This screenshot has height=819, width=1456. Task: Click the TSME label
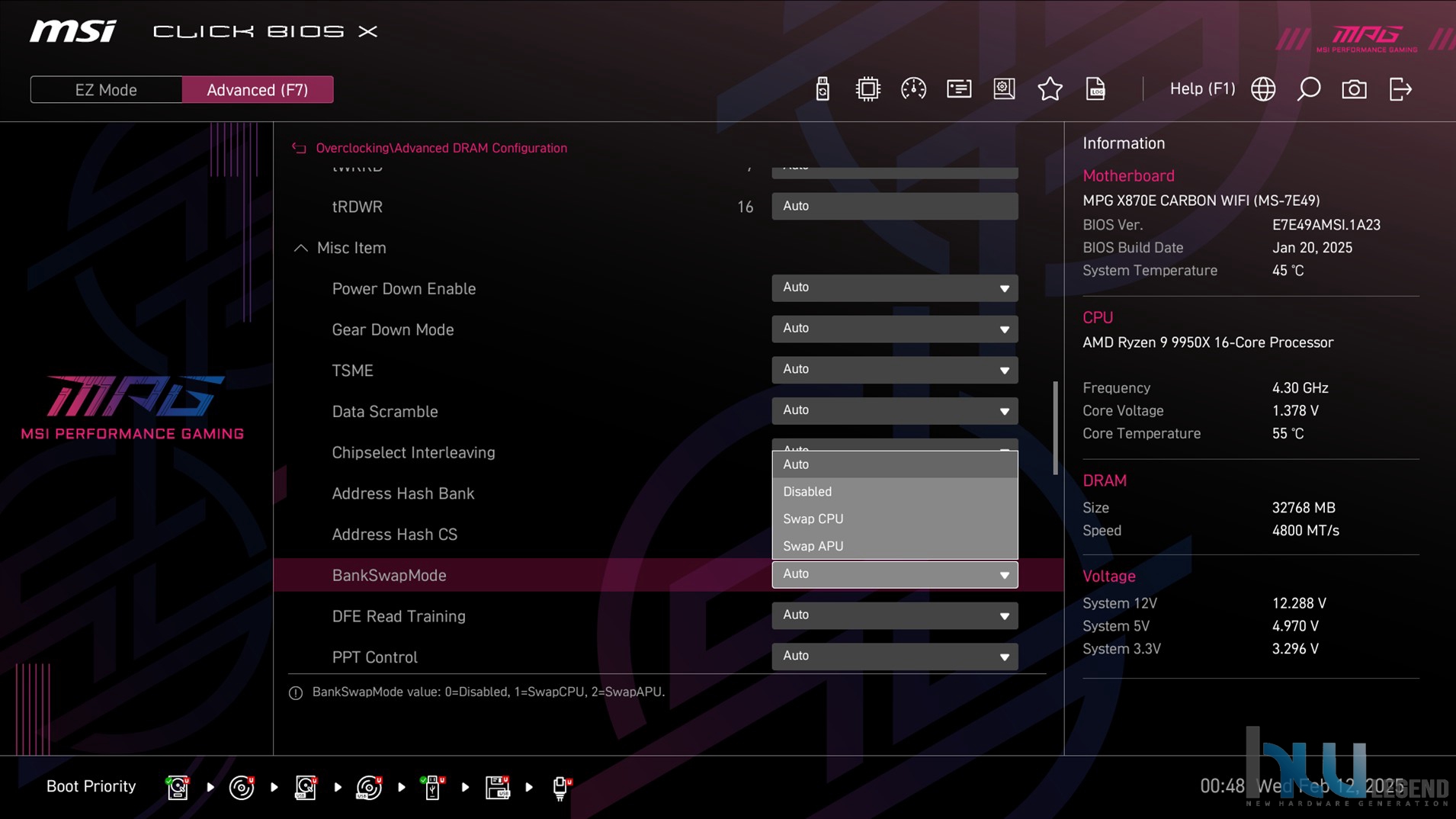coord(352,371)
